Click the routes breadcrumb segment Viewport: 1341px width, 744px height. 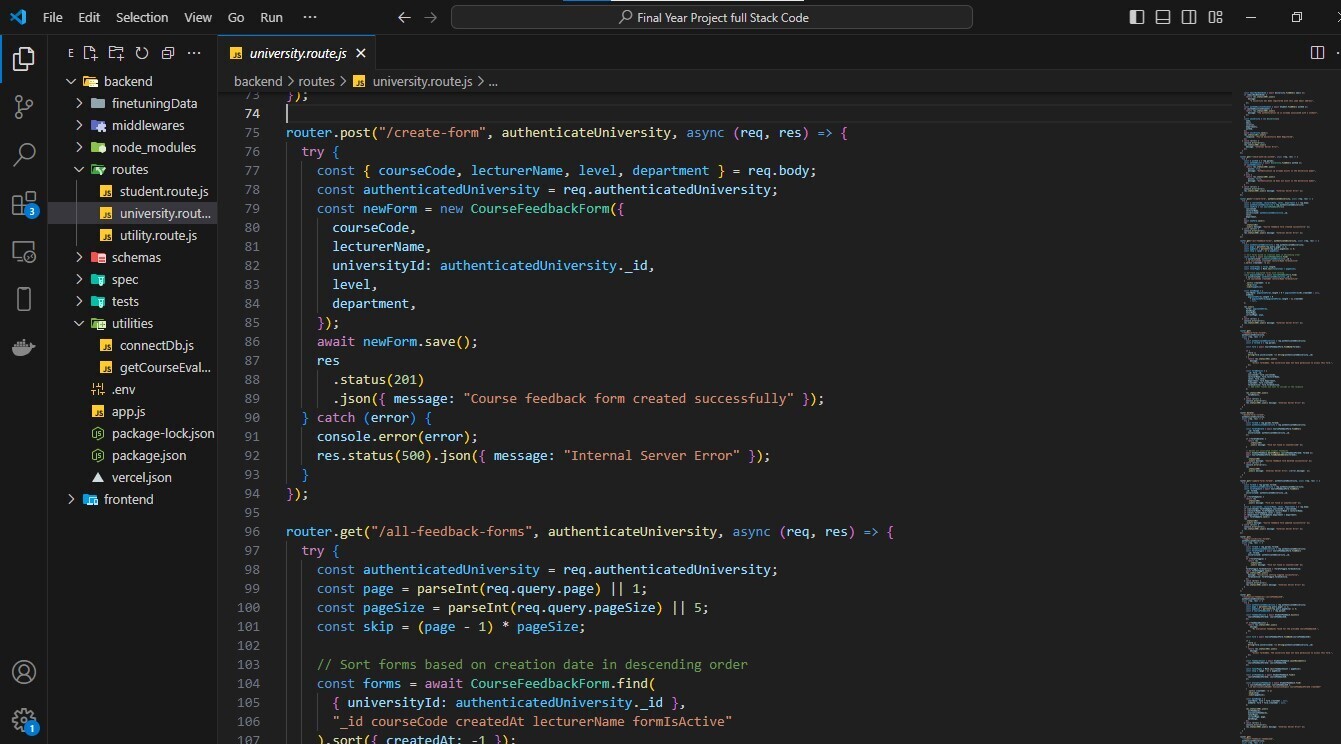(x=316, y=81)
